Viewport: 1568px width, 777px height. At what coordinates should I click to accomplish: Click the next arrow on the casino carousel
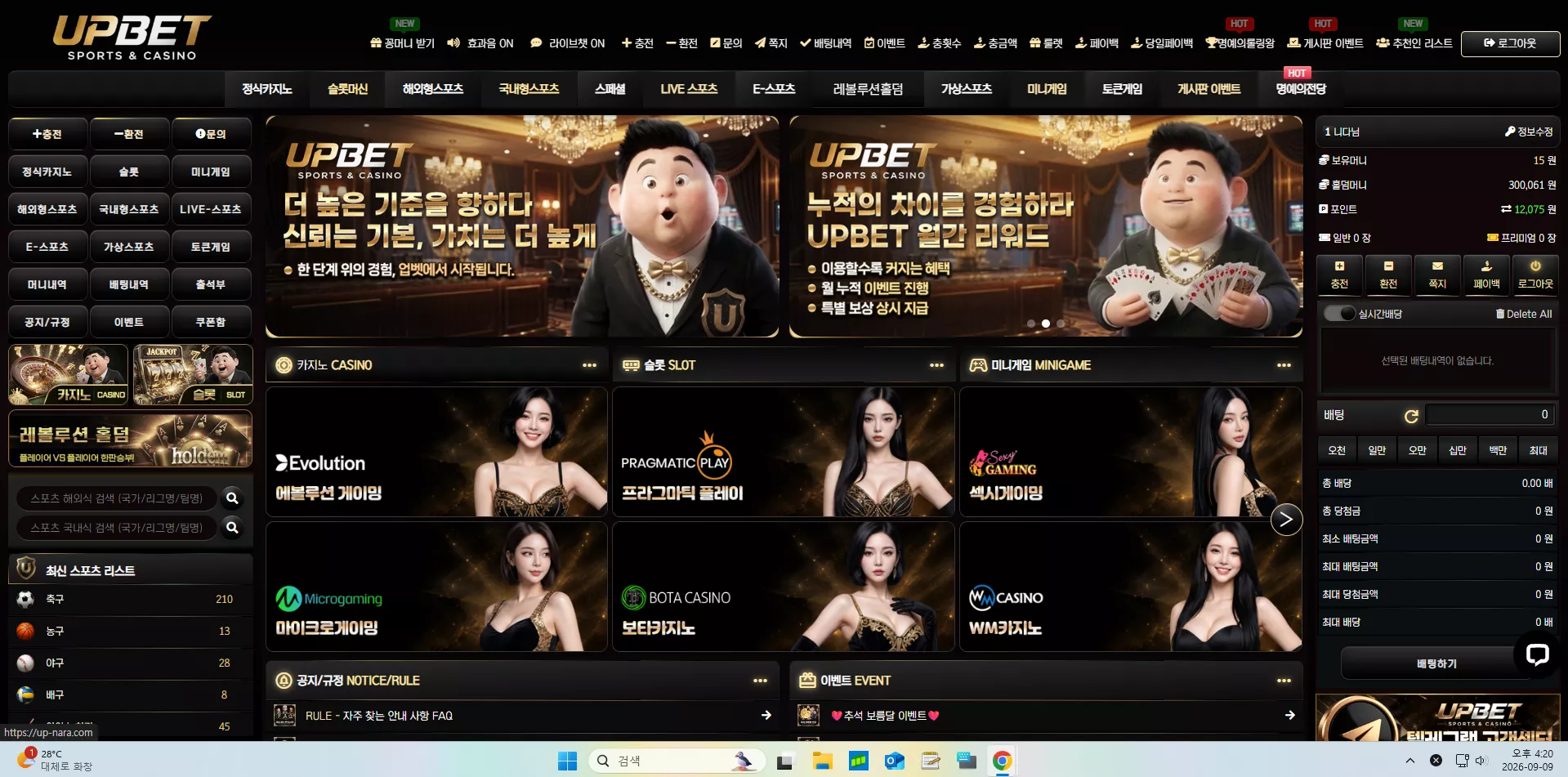pos(1286,519)
